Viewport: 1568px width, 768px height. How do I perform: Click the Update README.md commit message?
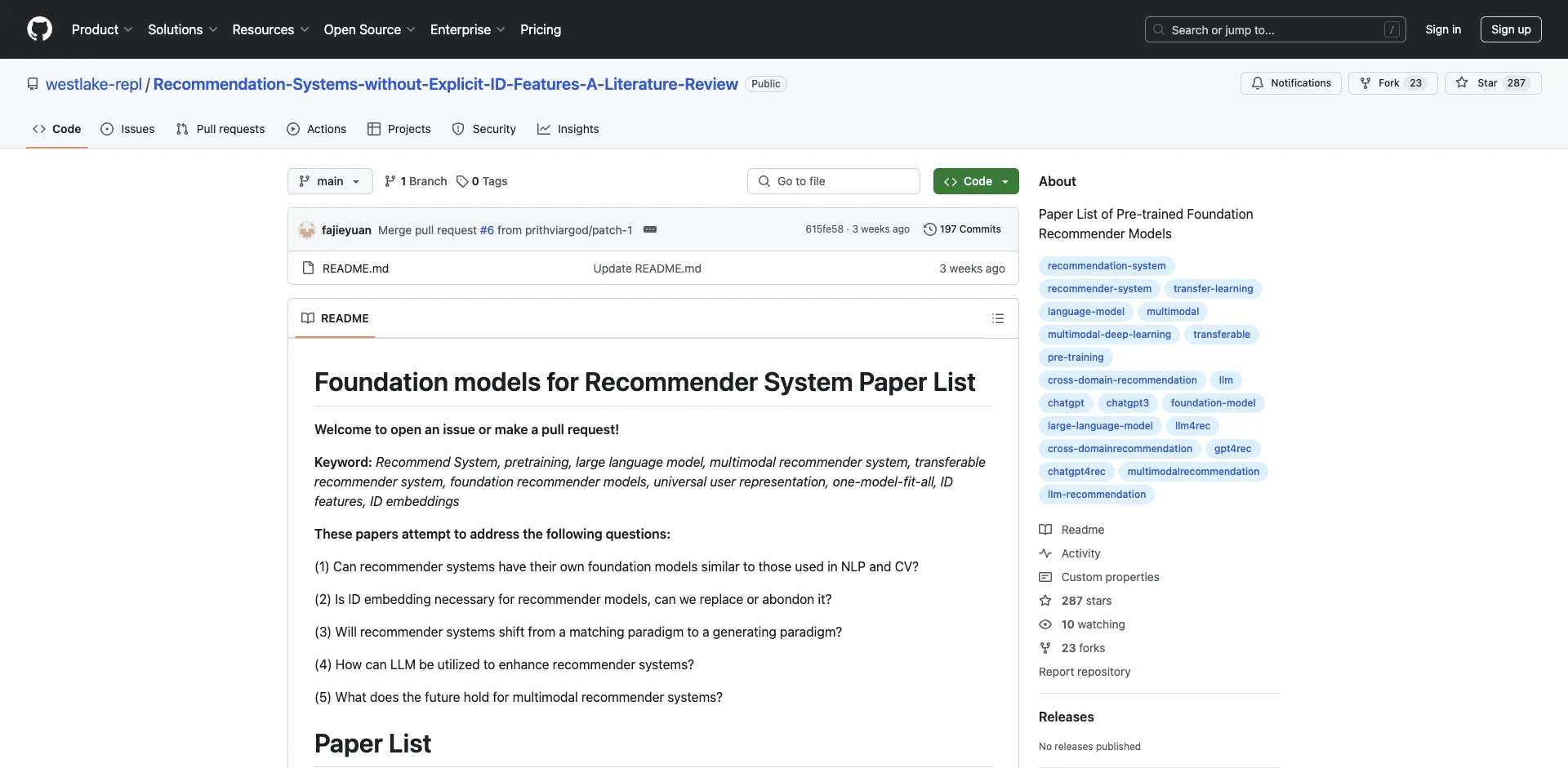tap(647, 269)
